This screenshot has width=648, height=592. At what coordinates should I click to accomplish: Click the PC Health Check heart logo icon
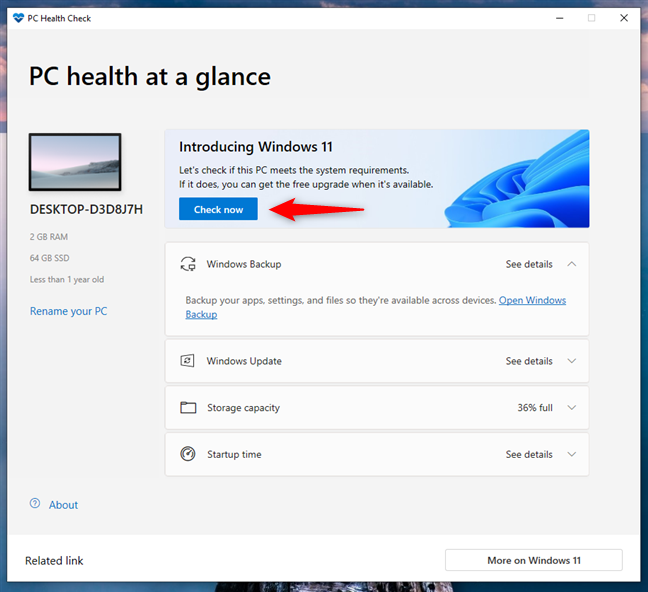pyautogui.click(x=18, y=18)
